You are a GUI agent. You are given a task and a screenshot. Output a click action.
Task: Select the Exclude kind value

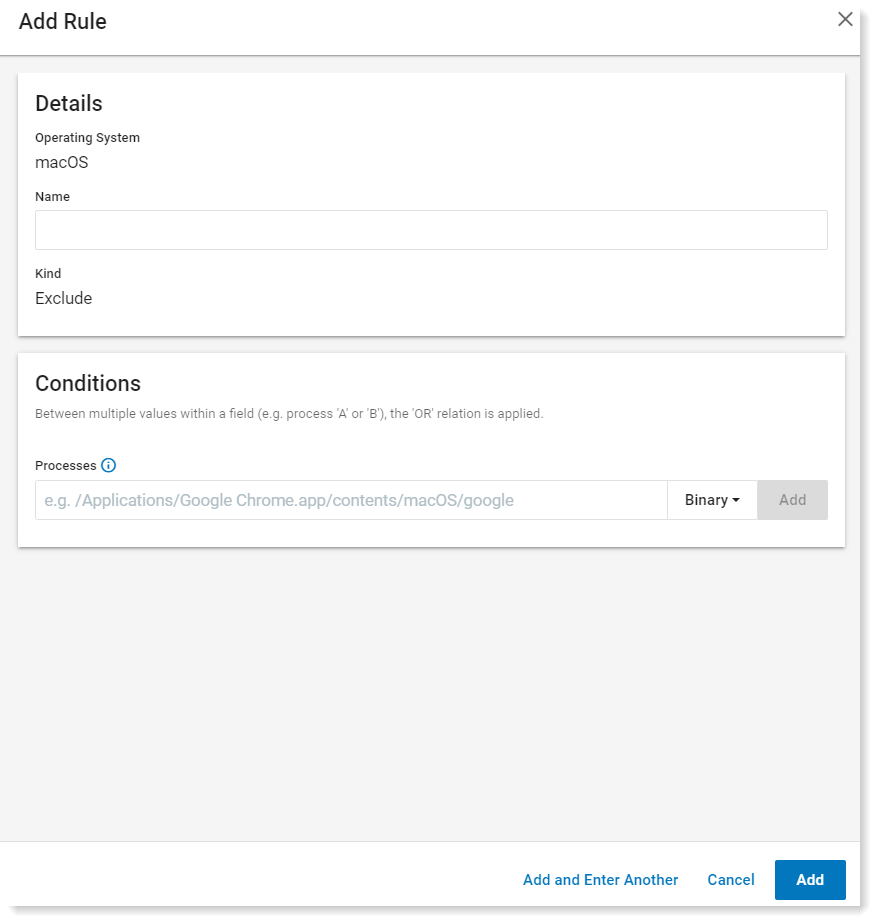pos(64,298)
